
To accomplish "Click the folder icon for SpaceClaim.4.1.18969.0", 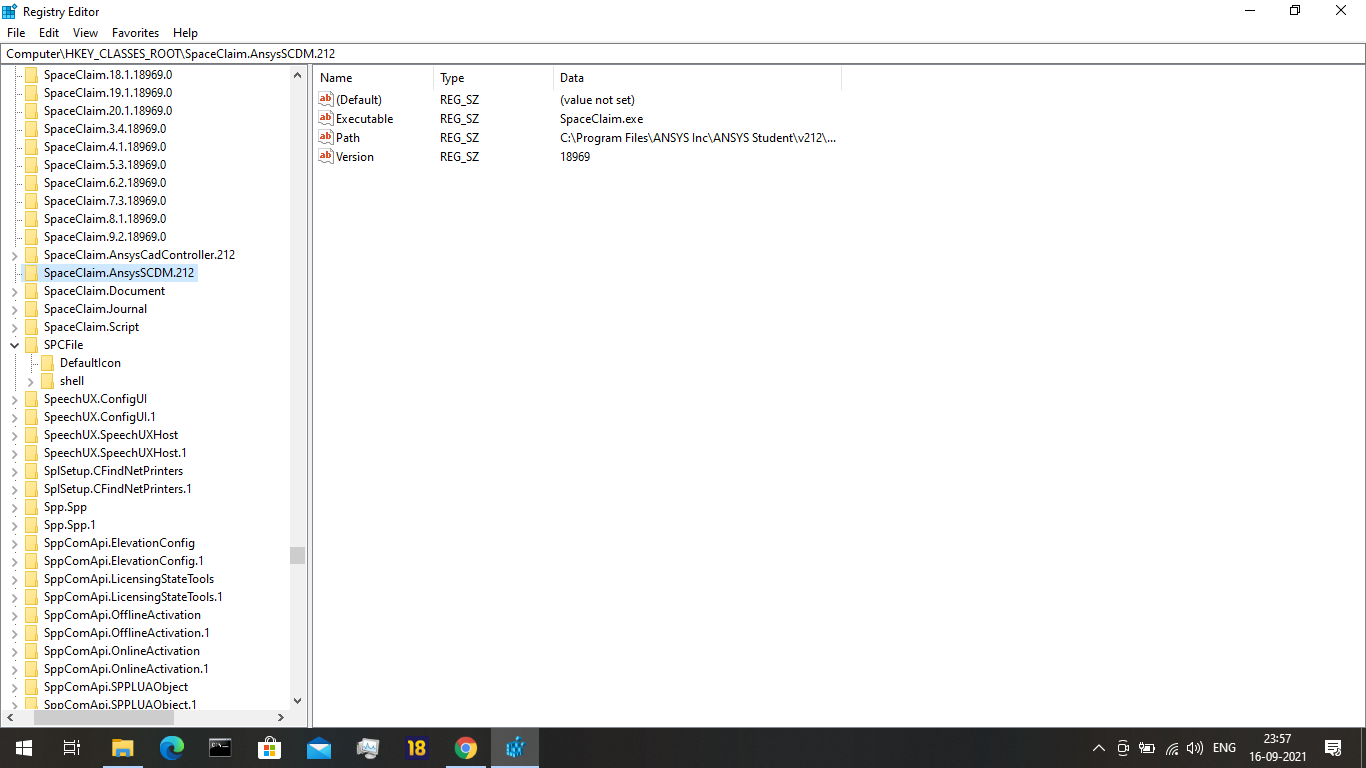I will click(31, 147).
